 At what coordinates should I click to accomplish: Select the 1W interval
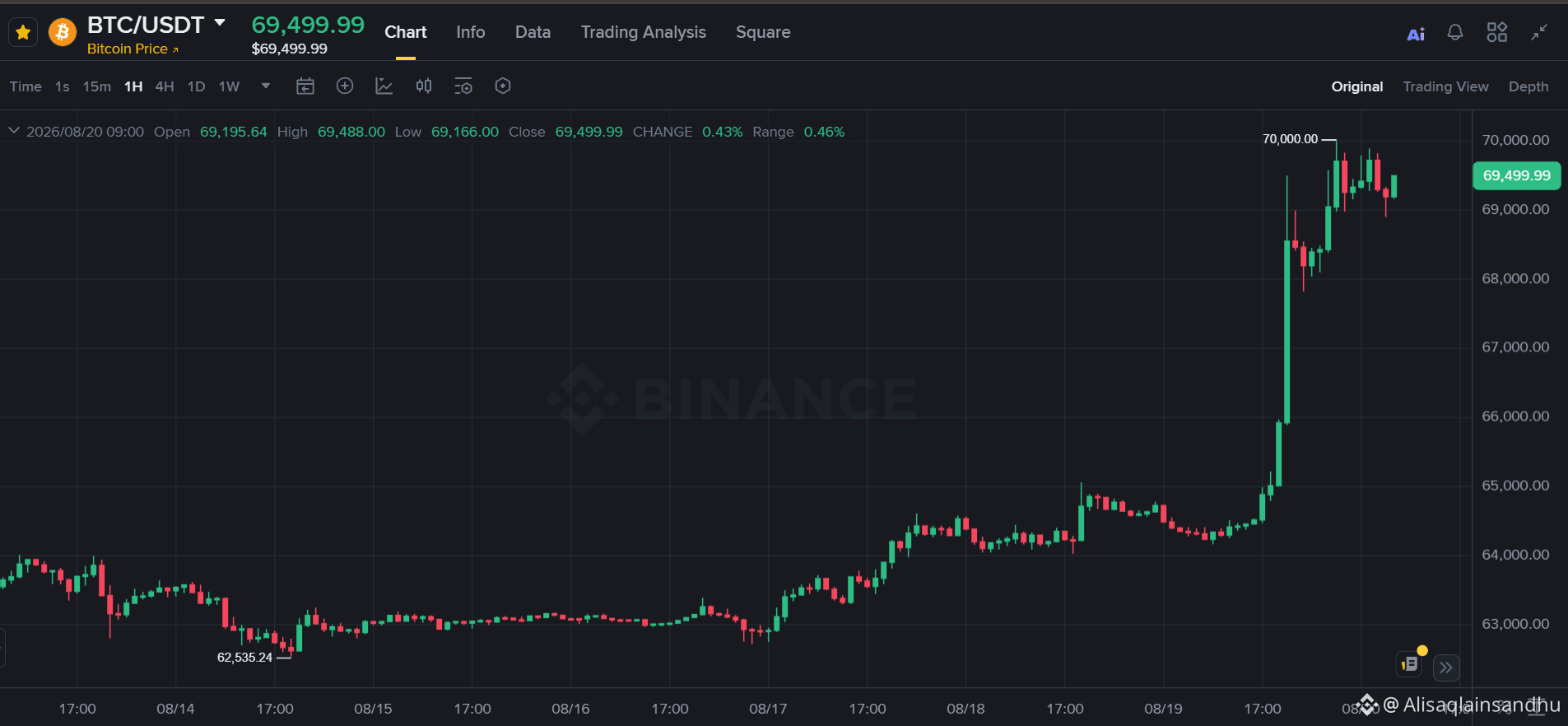pos(229,86)
